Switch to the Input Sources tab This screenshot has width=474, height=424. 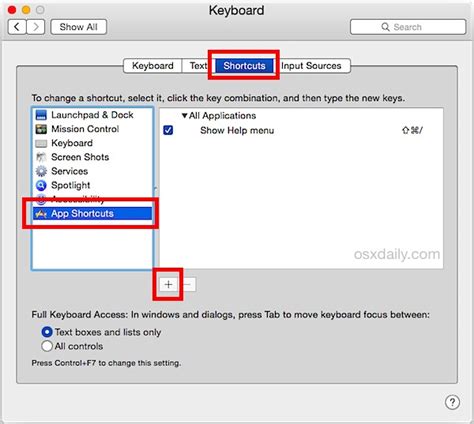(x=311, y=66)
